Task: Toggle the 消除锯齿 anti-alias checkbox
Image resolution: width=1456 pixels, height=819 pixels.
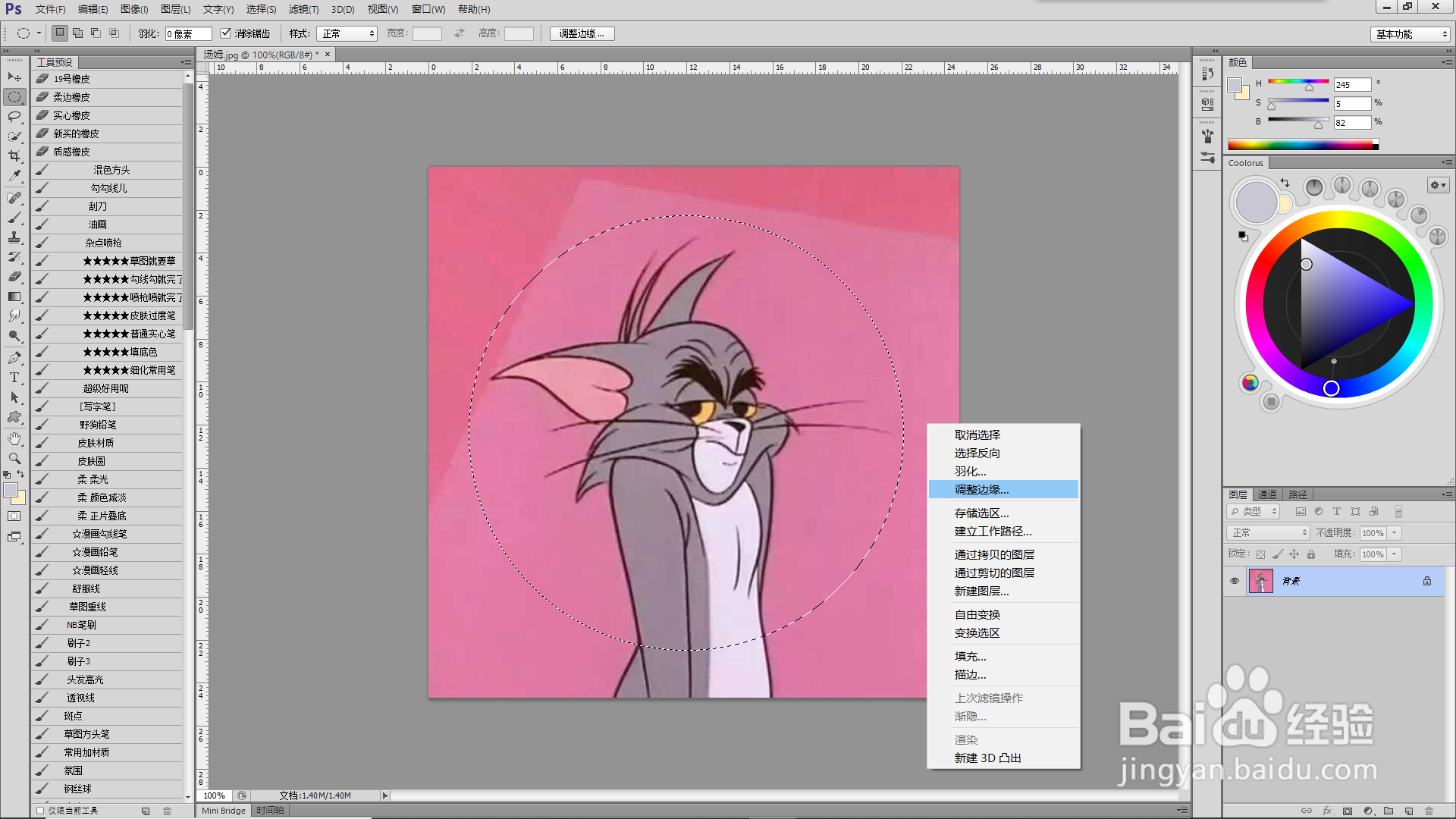Action: [225, 33]
